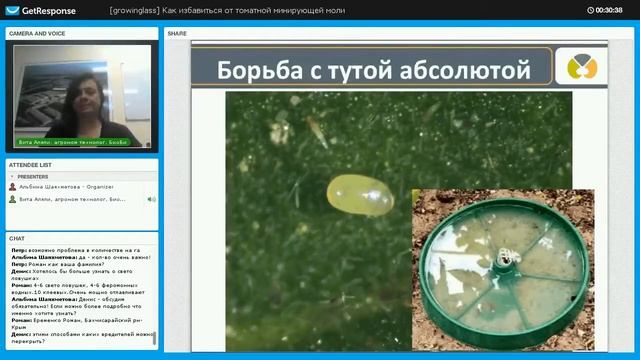Click the green presenter avatar icon

(x=13, y=199)
